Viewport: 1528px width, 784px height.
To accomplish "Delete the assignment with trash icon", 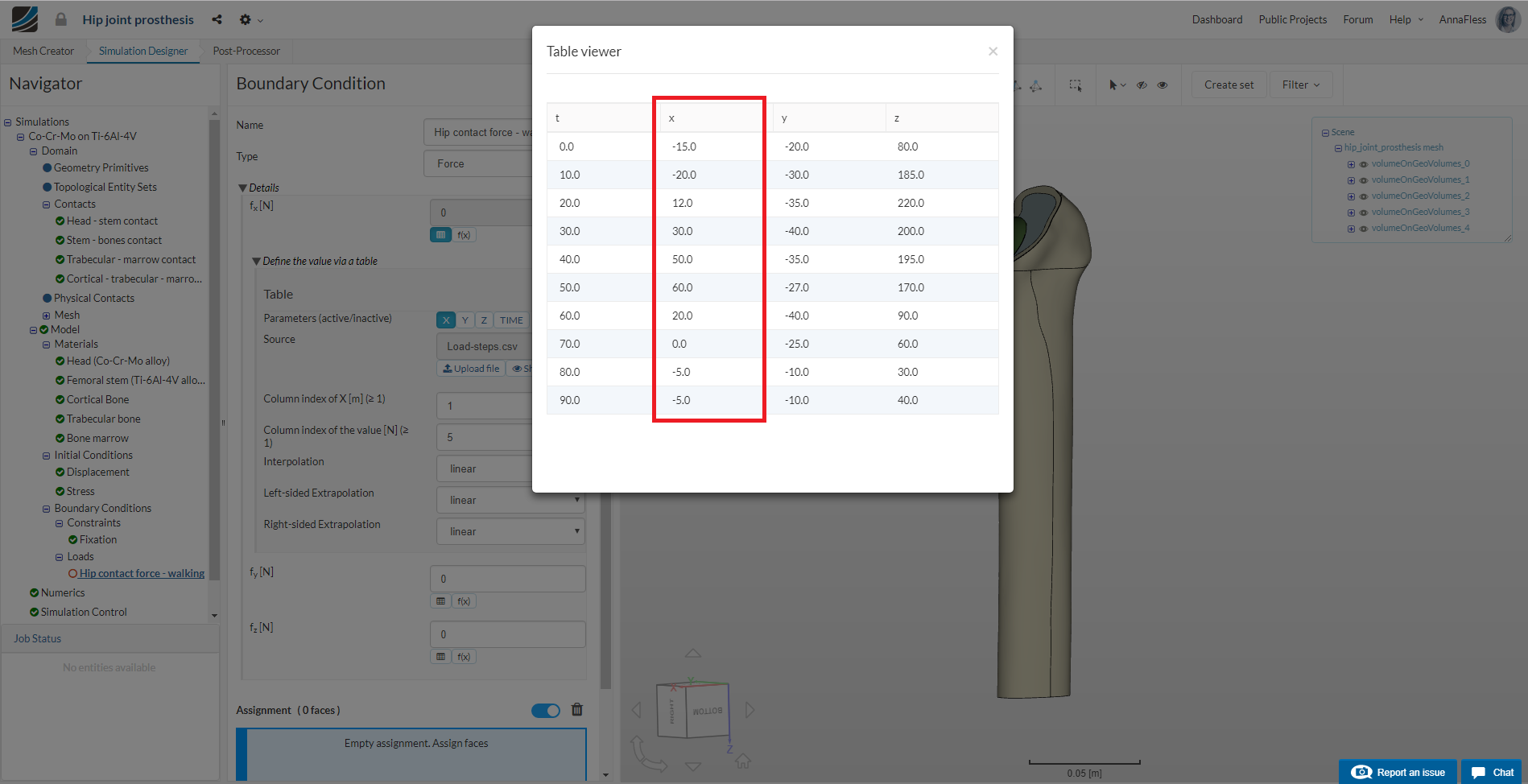I will click(x=577, y=710).
